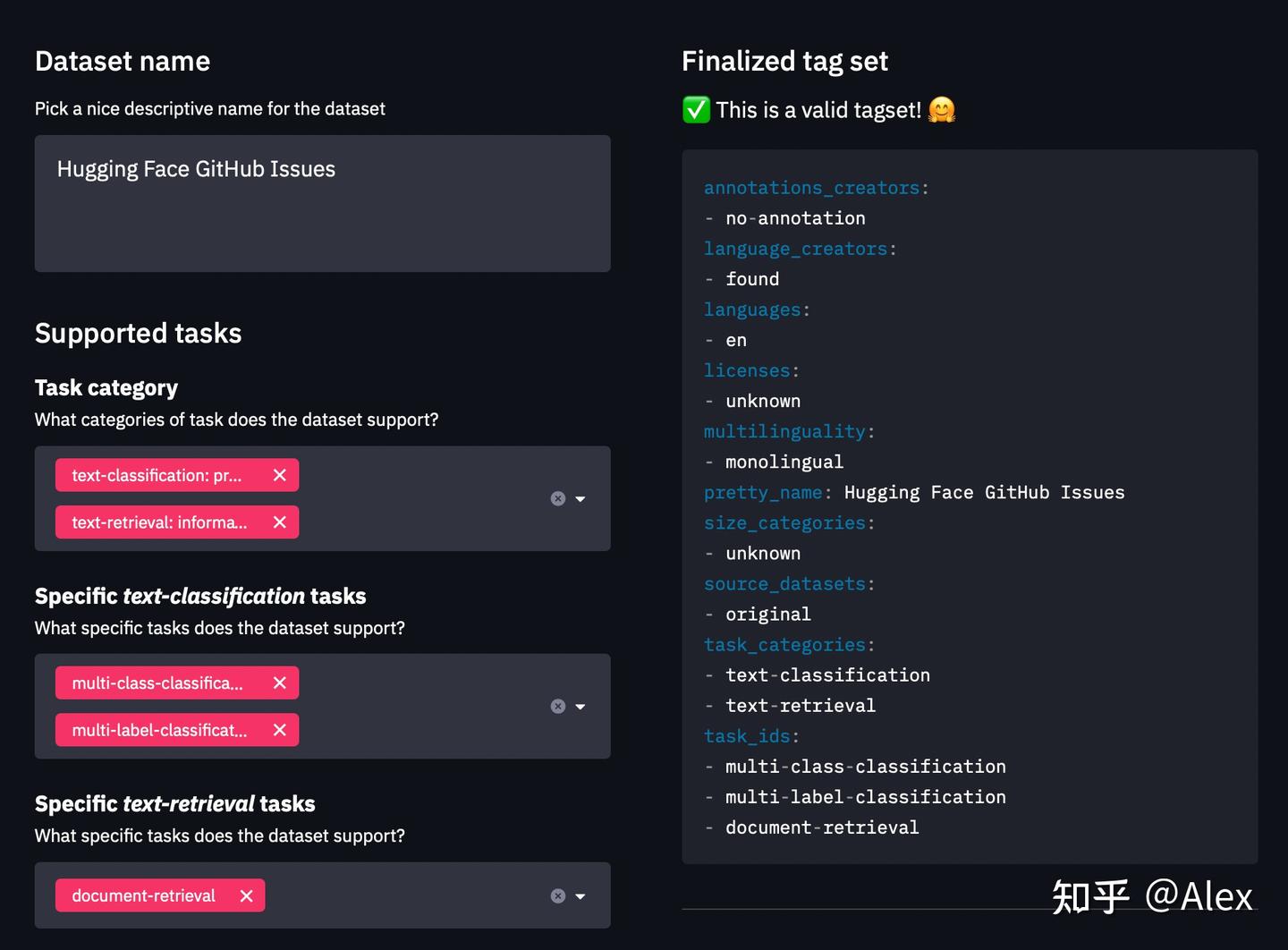Remove the text-retrieval tag with its X icon
Screen dimensions: 1288x950
coord(278,522)
